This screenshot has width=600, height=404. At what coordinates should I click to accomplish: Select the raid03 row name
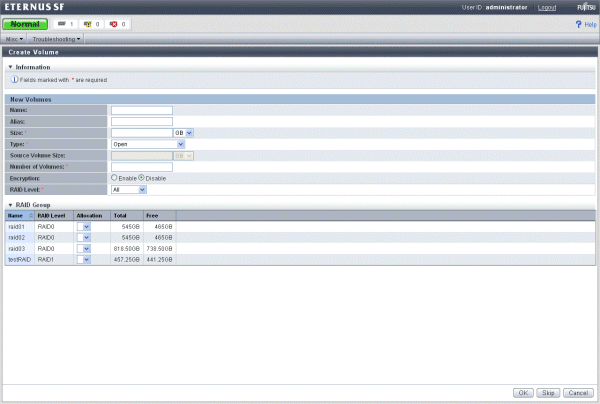coord(16,249)
